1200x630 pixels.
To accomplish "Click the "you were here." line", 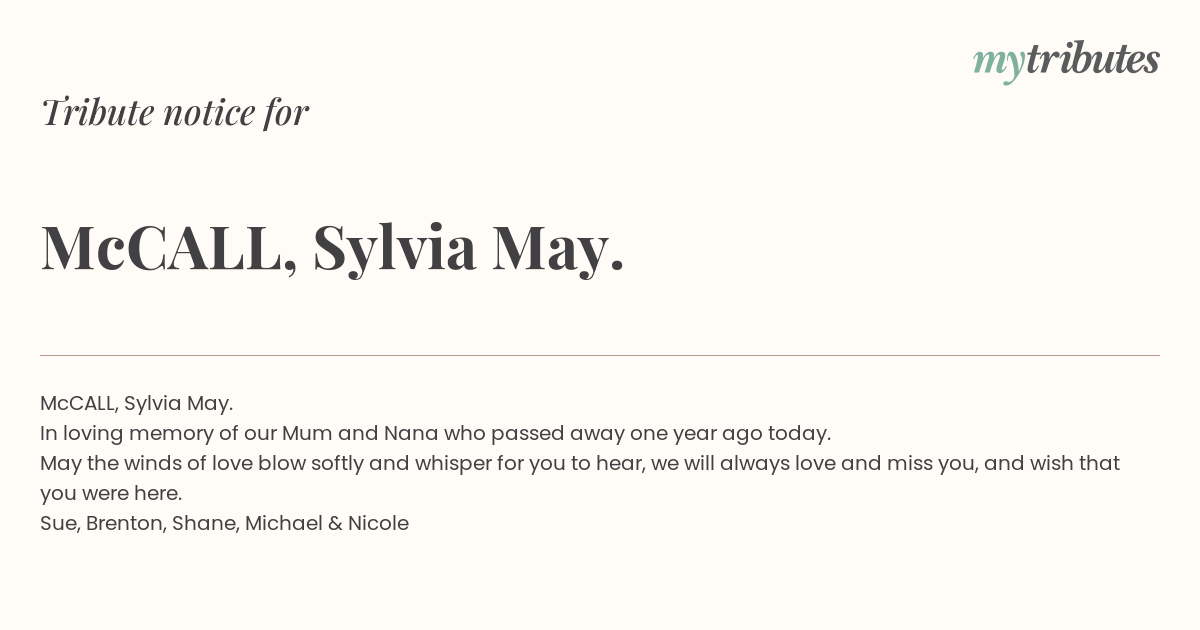I will [111, 493].
